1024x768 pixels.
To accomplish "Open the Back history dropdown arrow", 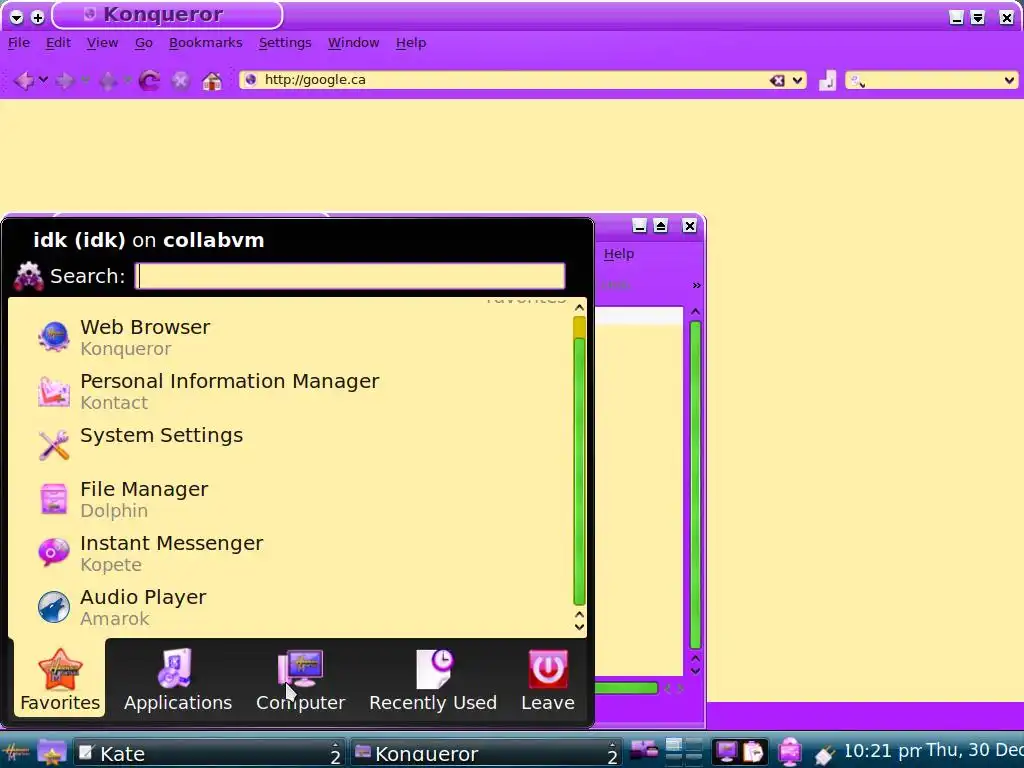I will [43, 80].
